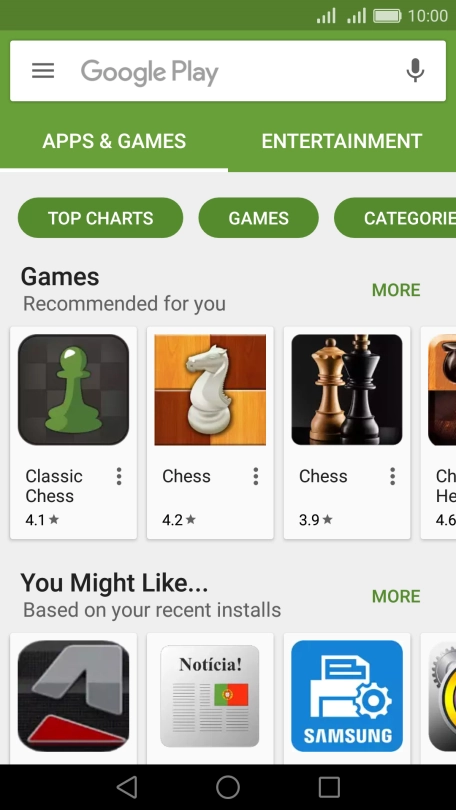Focus the Google Play search field
The height and width of the screenshot is (810, 456).
pos(228,71)
